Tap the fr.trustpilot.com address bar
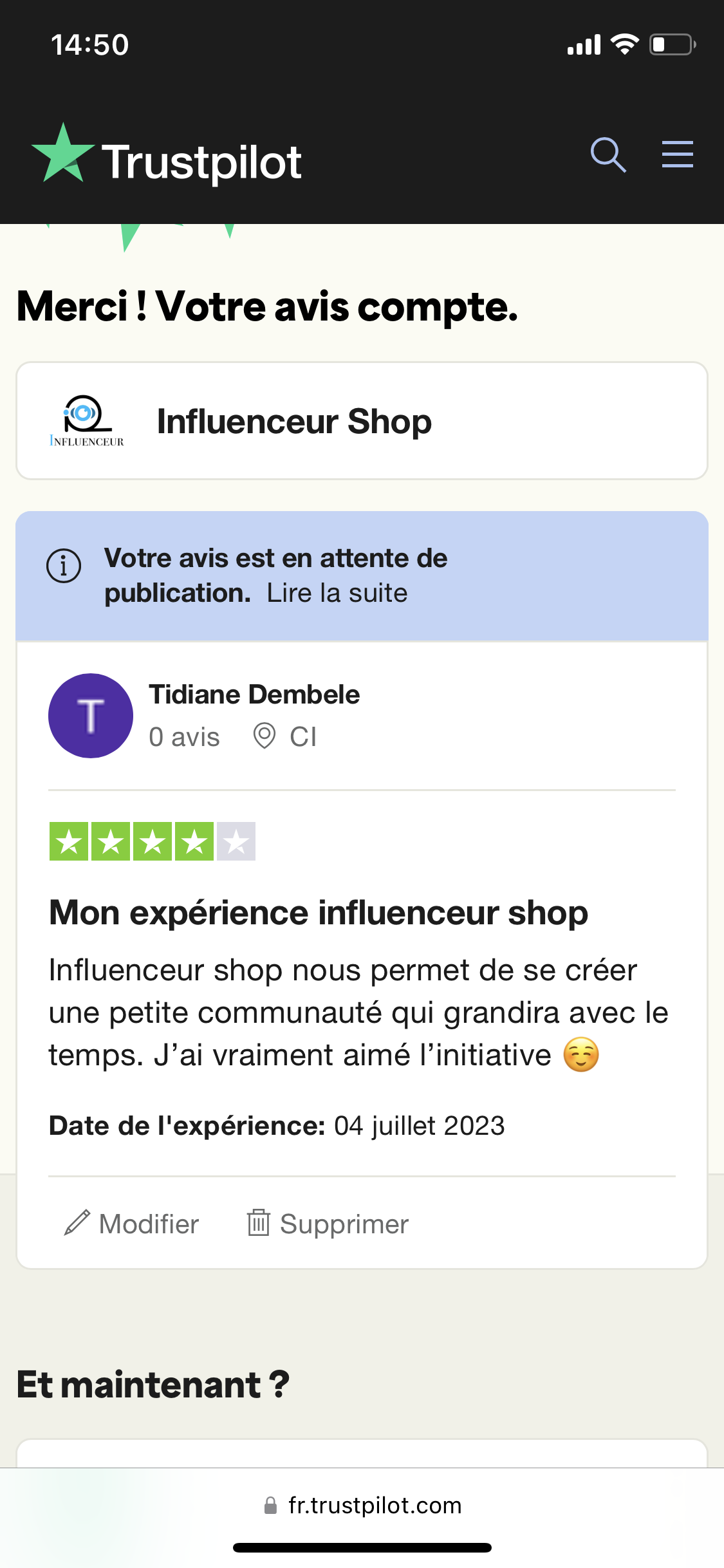Viewport: 724px width, 1568px height. [375, 1505]
